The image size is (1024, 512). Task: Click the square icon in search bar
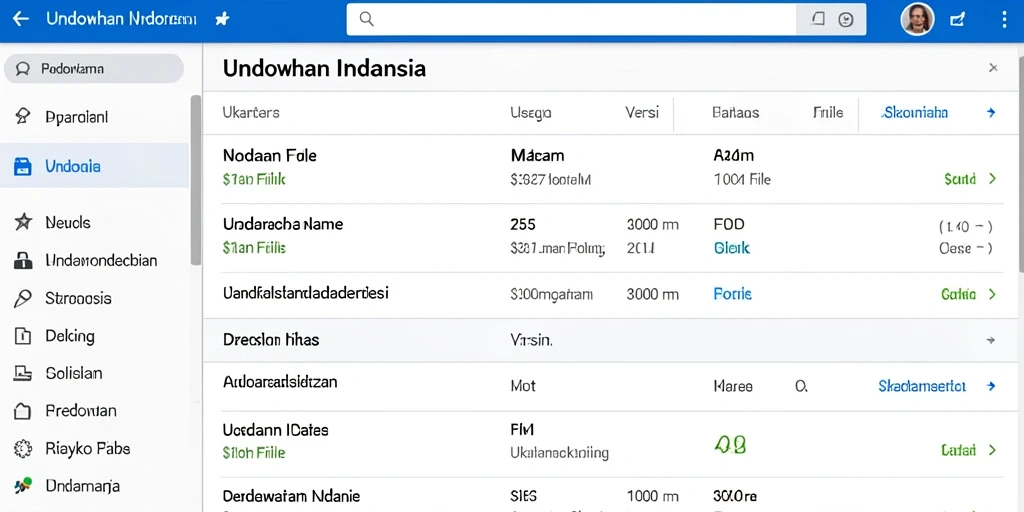pyautogui.click(x=817, y=19)
